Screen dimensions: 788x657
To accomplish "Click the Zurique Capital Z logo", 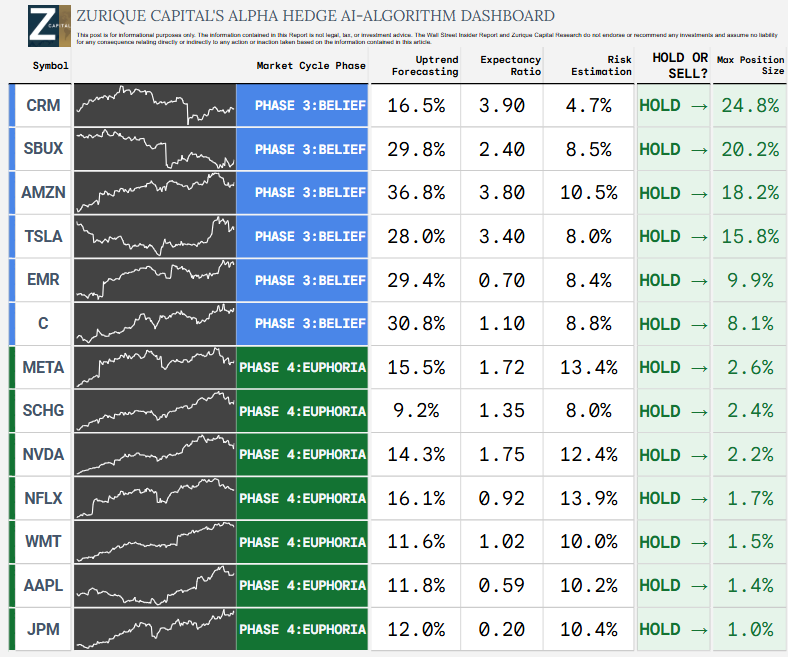I will pyautogui.click(x=49, y=26).
